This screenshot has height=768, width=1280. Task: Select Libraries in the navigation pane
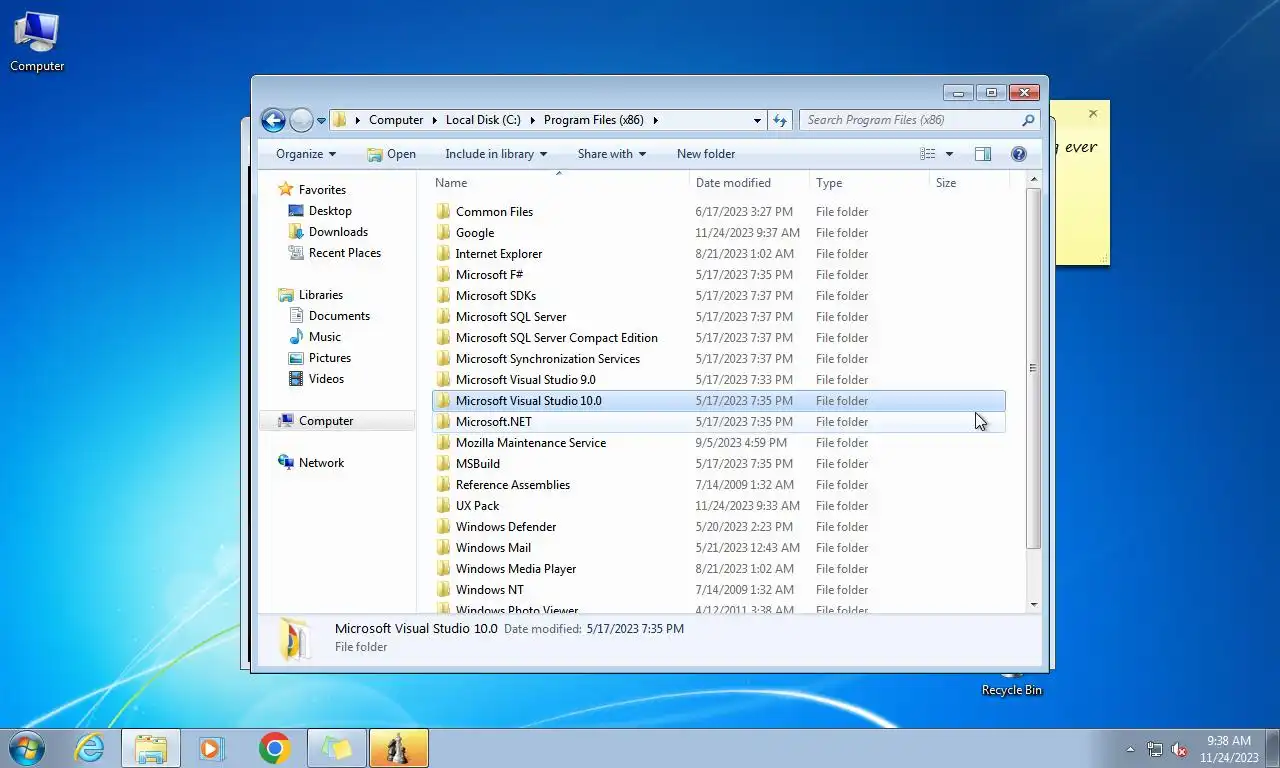(x=320, y=295)
